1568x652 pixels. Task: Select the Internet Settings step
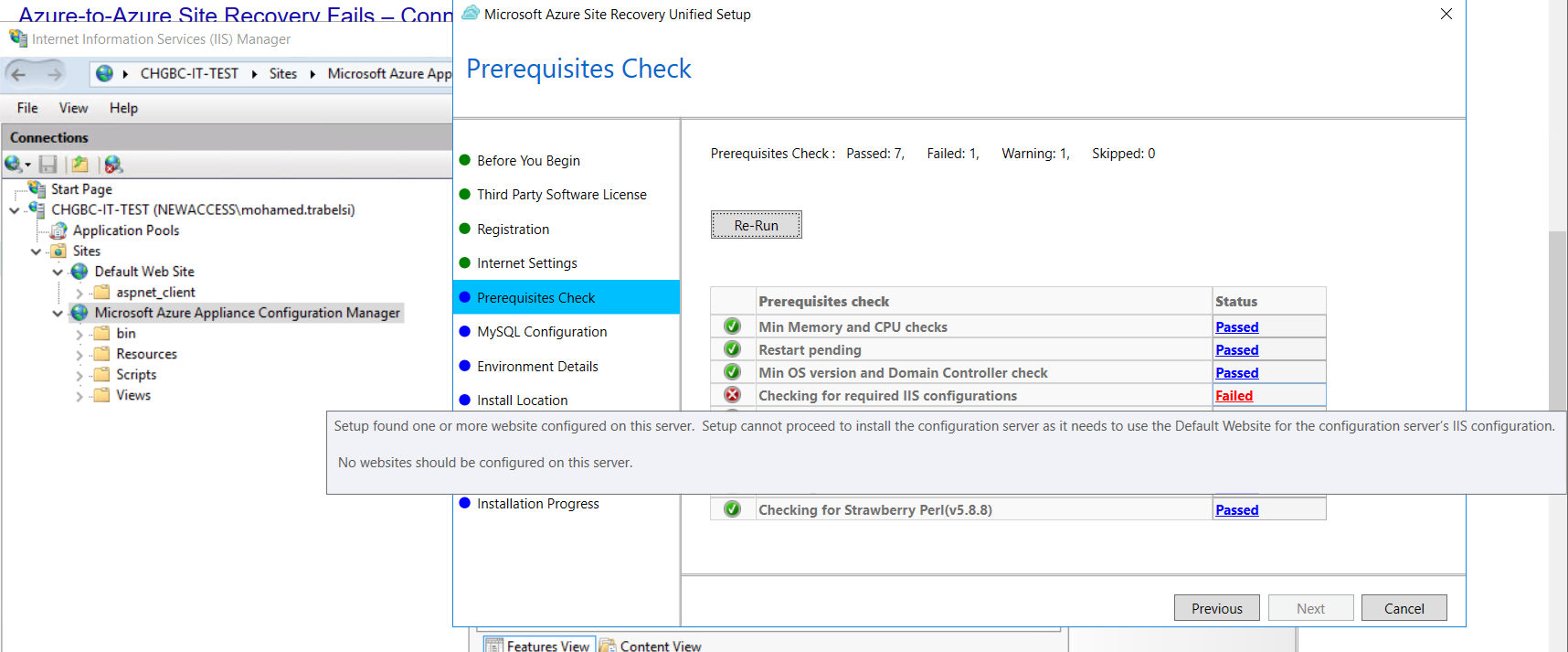coord(527,263)
